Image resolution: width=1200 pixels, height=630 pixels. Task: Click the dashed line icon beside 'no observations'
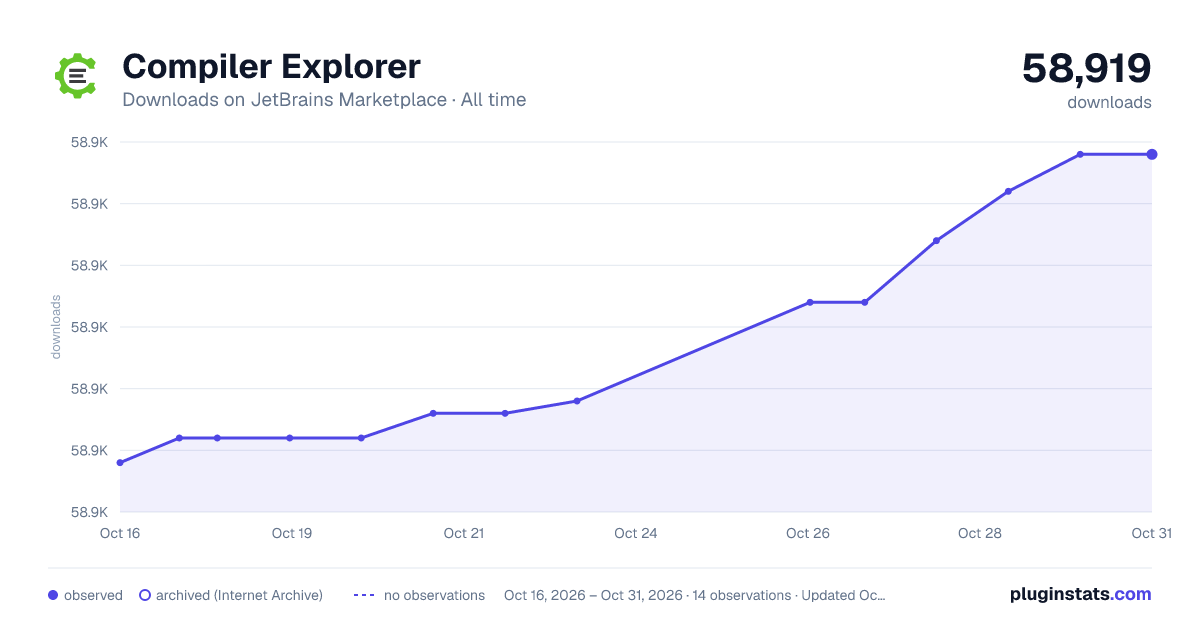[364, 595]
